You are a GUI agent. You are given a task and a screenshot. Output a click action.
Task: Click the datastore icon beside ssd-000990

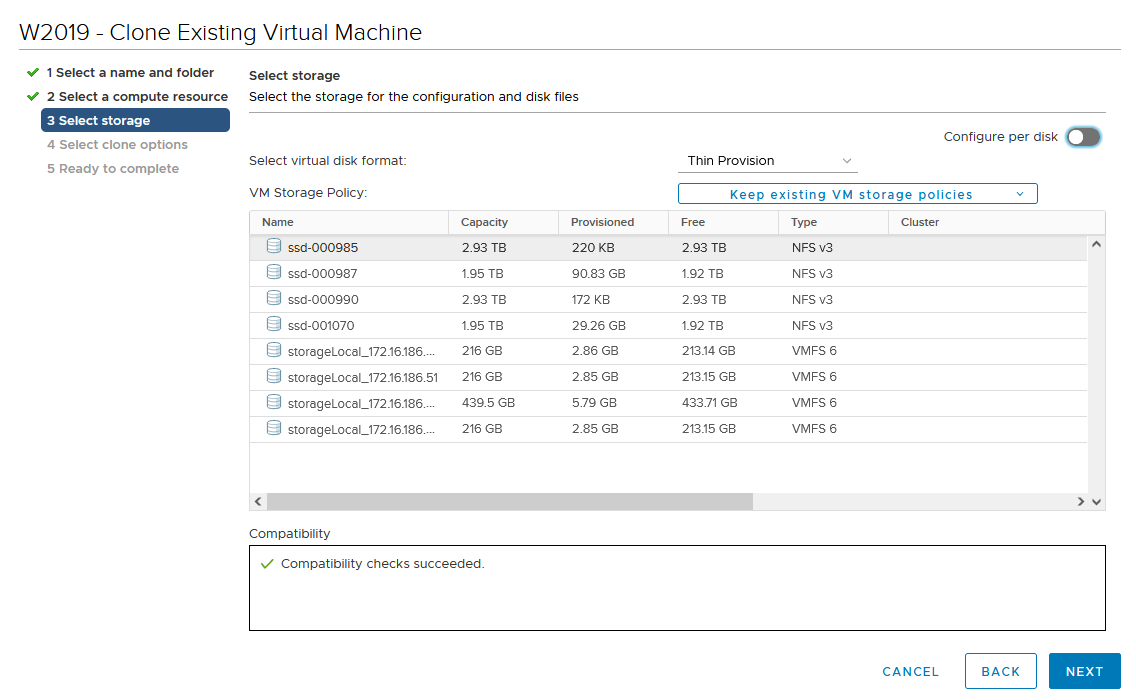coord(273,298)
